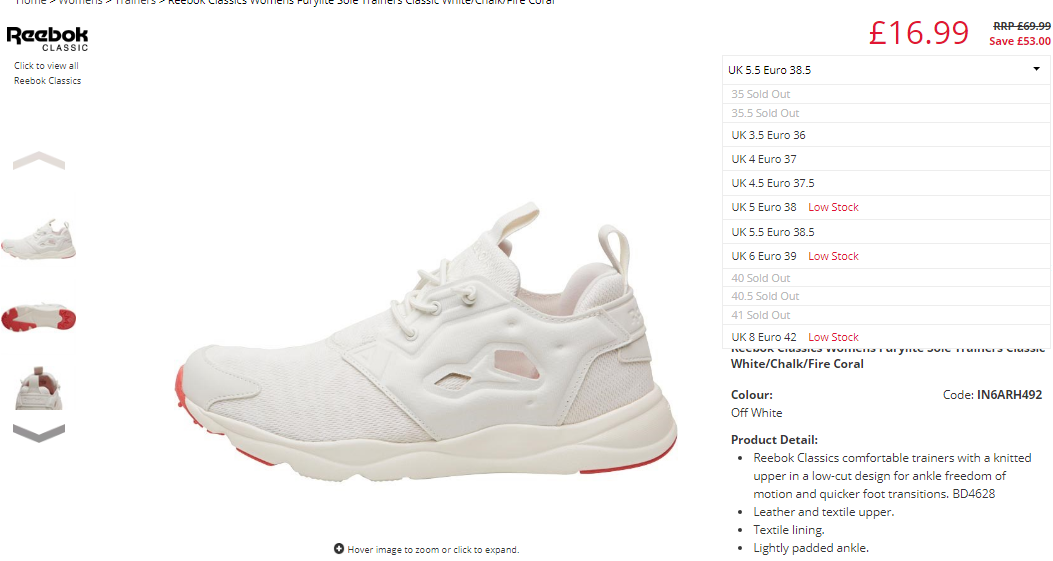Click the up chevron above thumbnails
This screenshot has height=561, width=1053.
(x=39, y=161)
